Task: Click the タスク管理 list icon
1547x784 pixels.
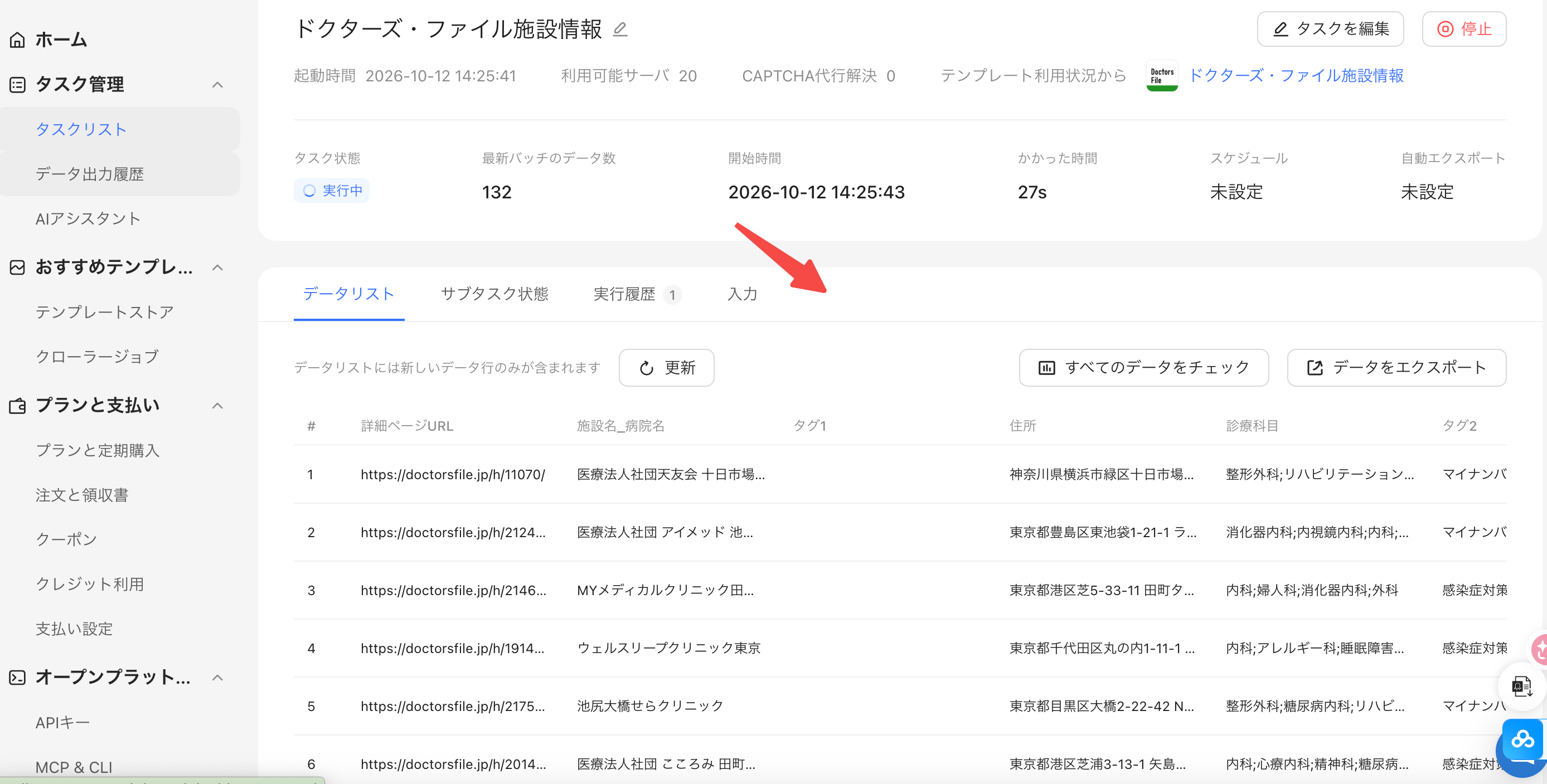Action: point(17,85)
